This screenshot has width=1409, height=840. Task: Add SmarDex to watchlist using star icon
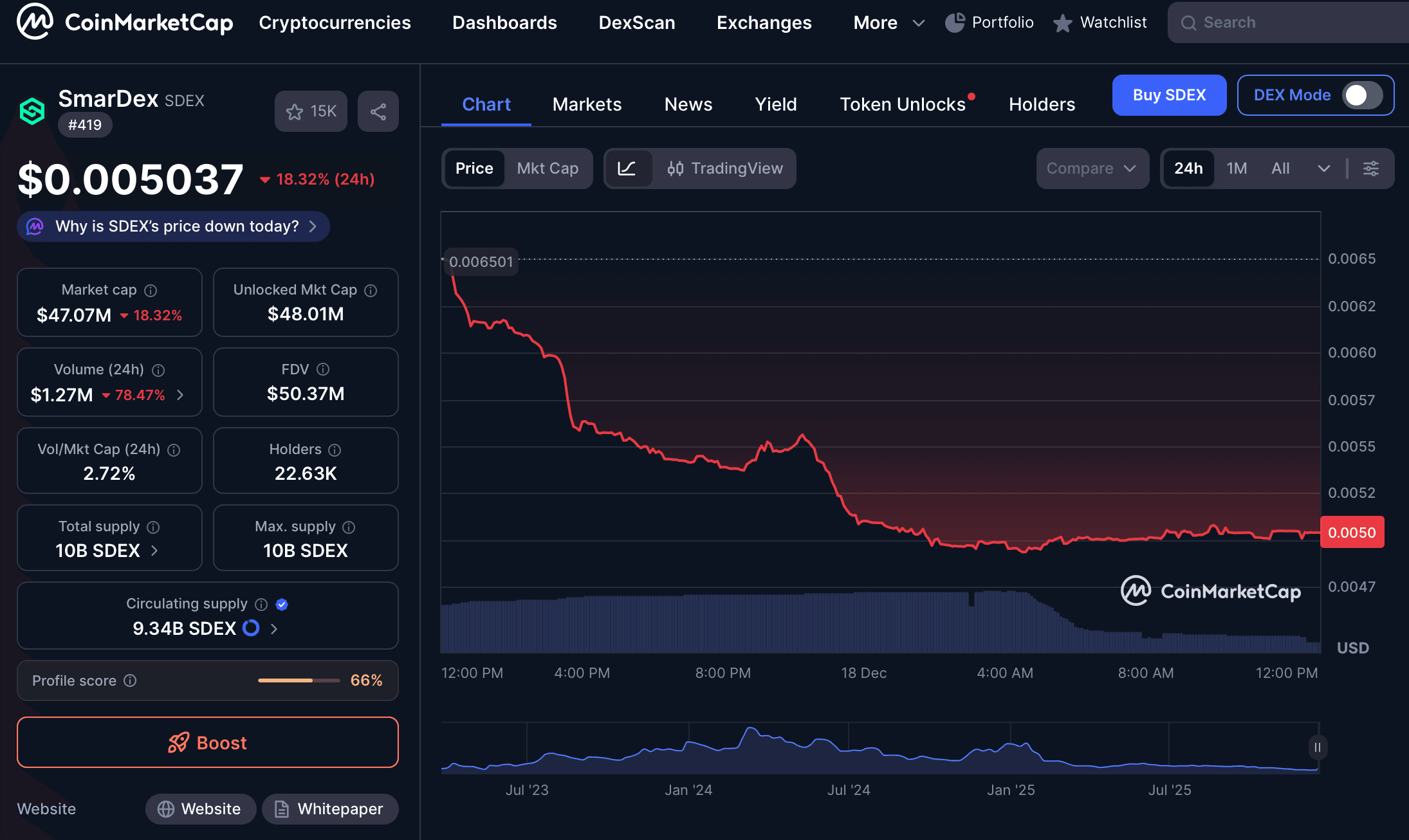(x=295, y=111)
